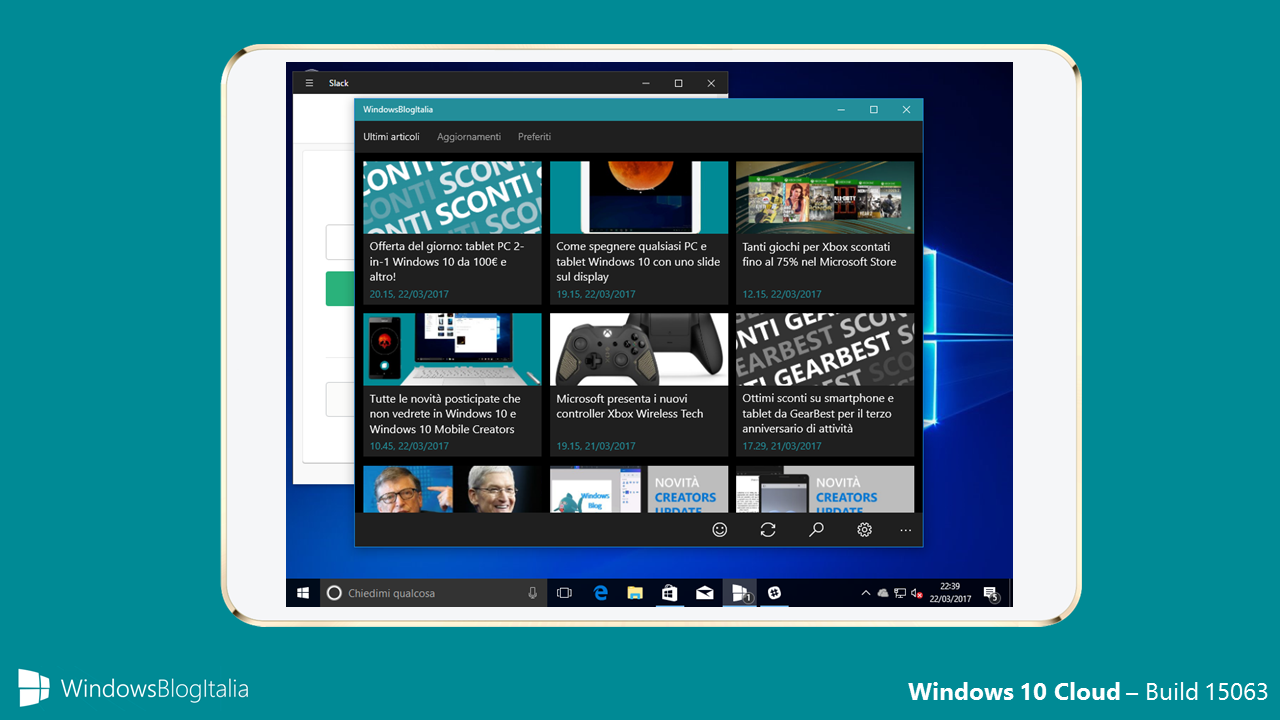Switch to Aggiornamenti tab

[469, 137]
